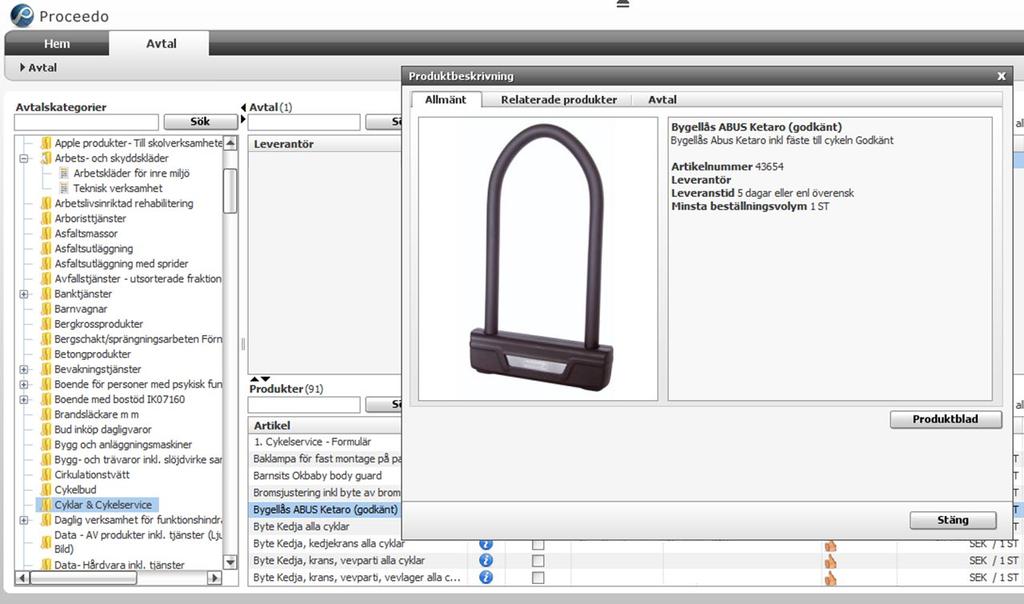Click the category tree scroll-right arrow
The image size is (1024, 604).
tap(214, 578)
